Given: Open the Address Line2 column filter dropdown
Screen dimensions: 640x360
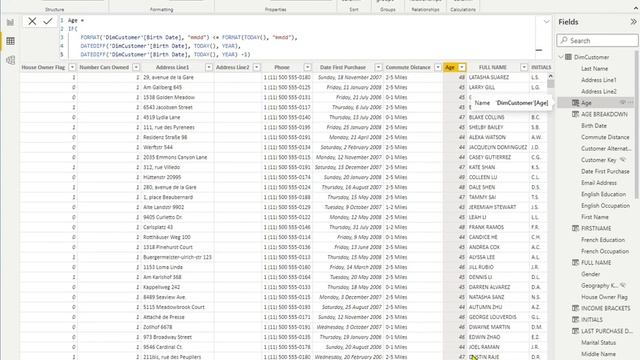Looking at the screenshot, I should point(256,67).
